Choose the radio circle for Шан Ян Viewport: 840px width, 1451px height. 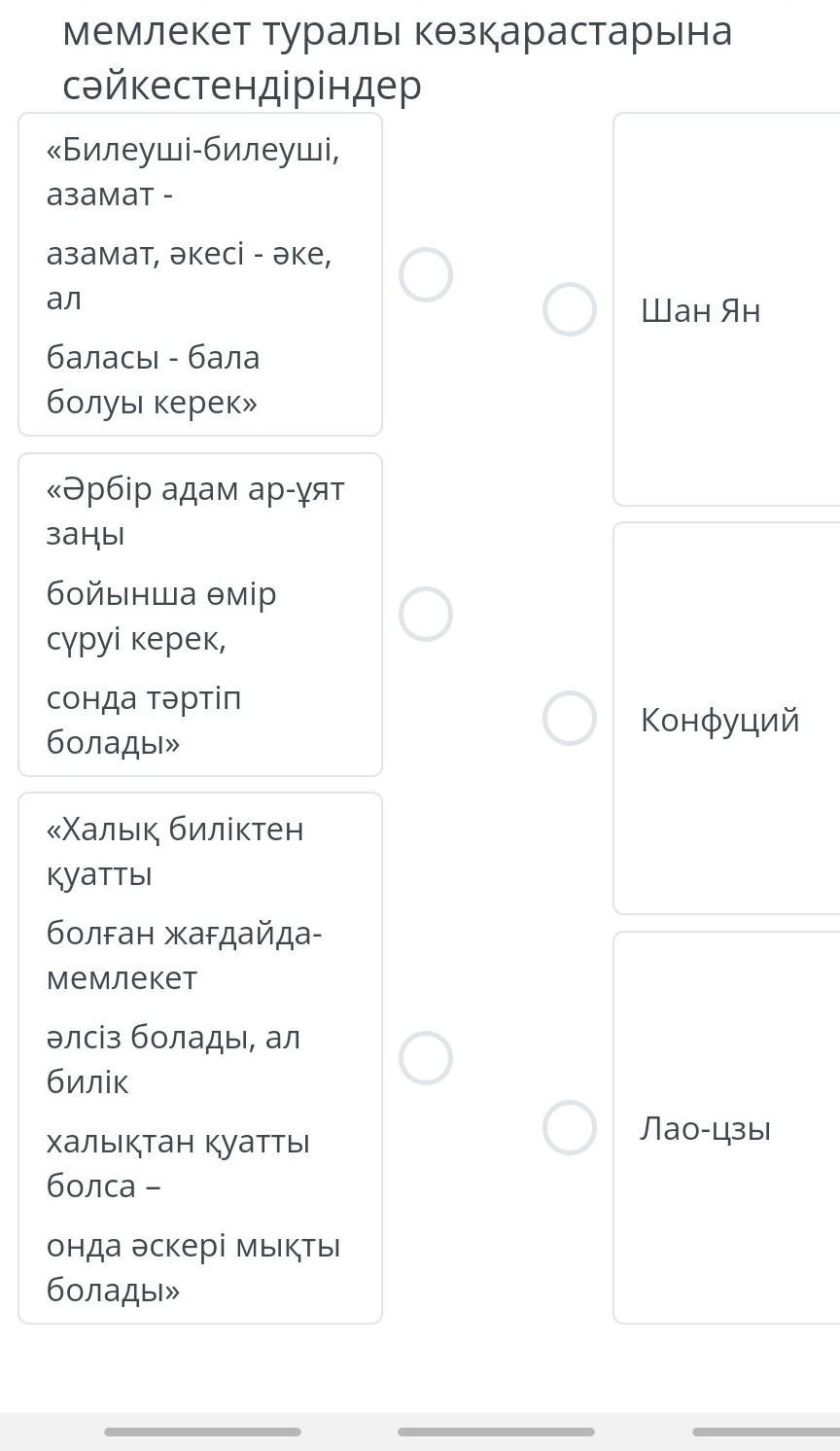point(570,310)
